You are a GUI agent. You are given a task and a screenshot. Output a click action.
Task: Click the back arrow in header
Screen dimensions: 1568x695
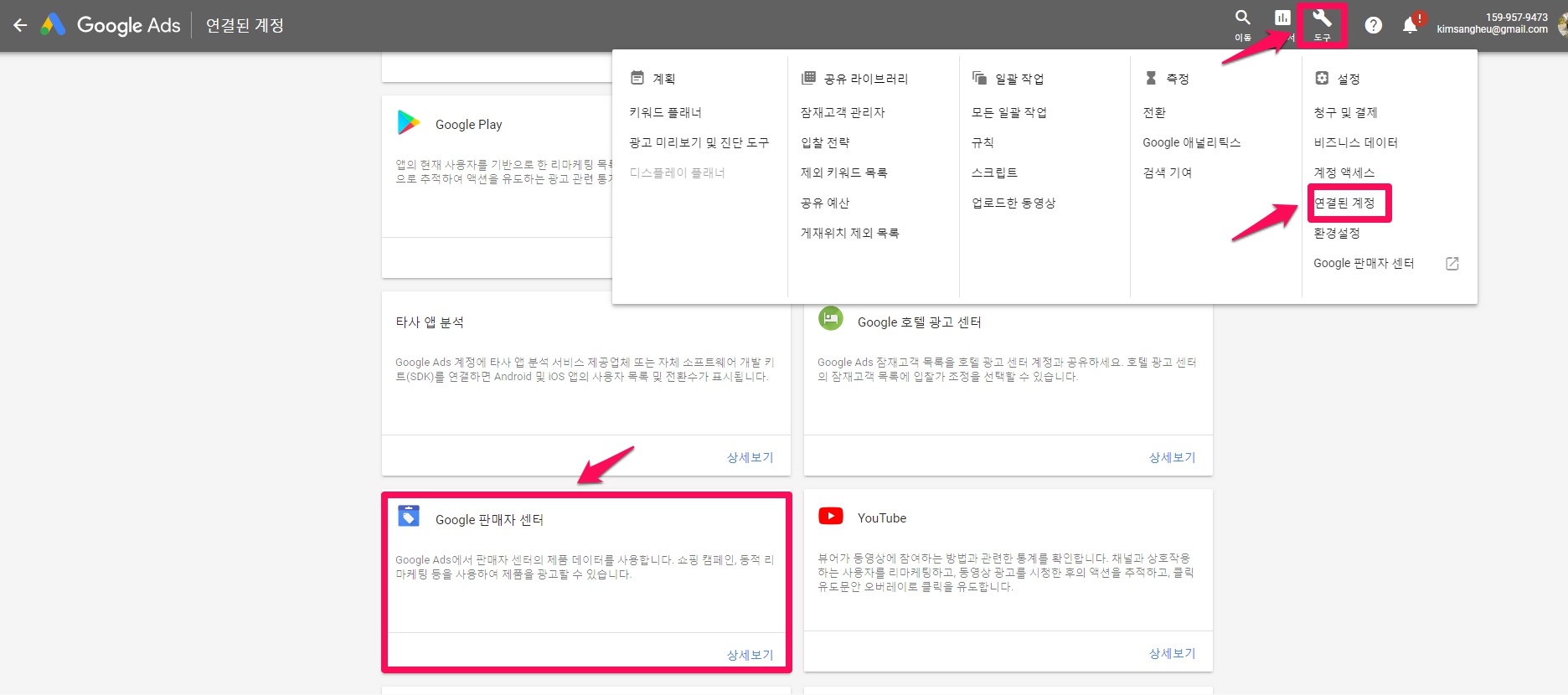tap(20, 25)
